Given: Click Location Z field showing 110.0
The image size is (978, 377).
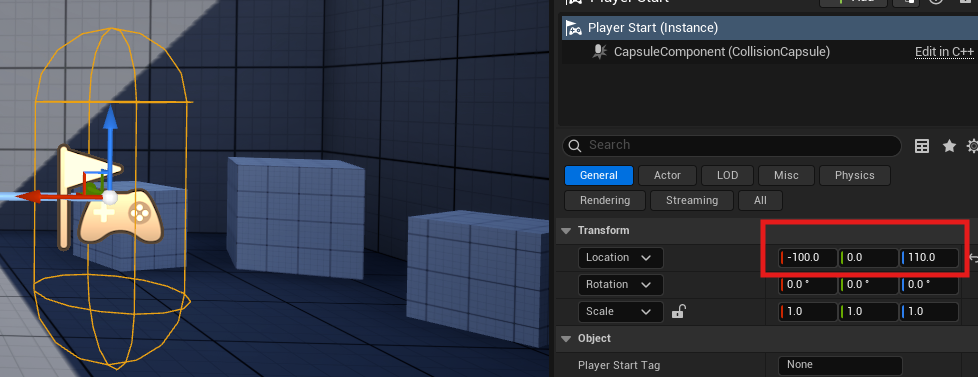Looking at the screenshot, I should point(929,258).
